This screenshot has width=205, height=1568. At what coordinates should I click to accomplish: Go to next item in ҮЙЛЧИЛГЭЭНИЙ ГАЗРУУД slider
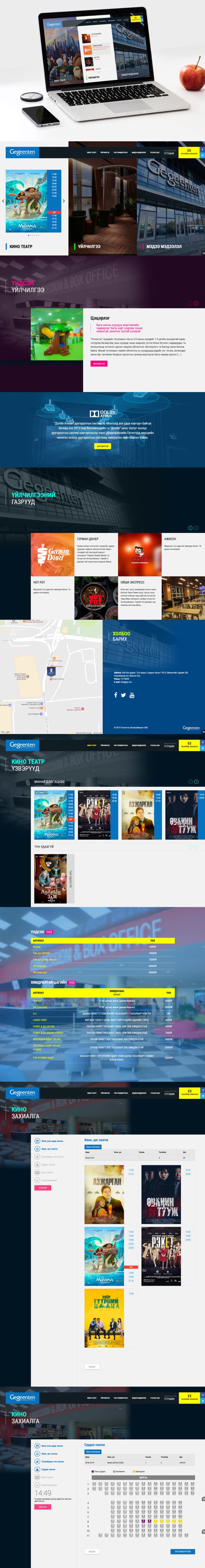(196, 528)
